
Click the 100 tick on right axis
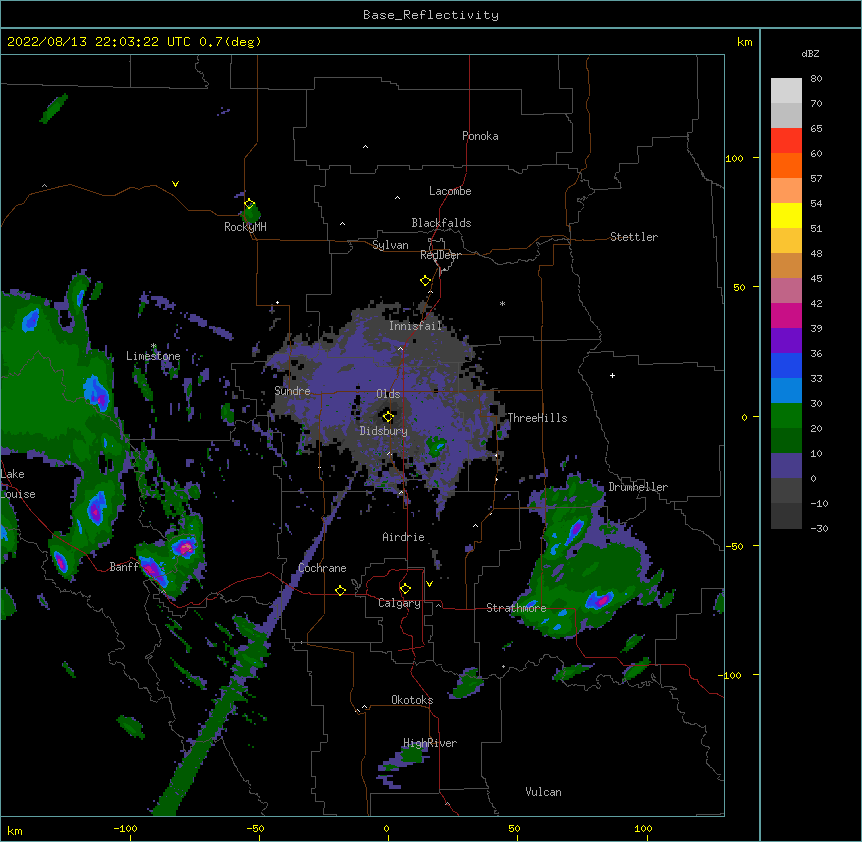(734, 158)
